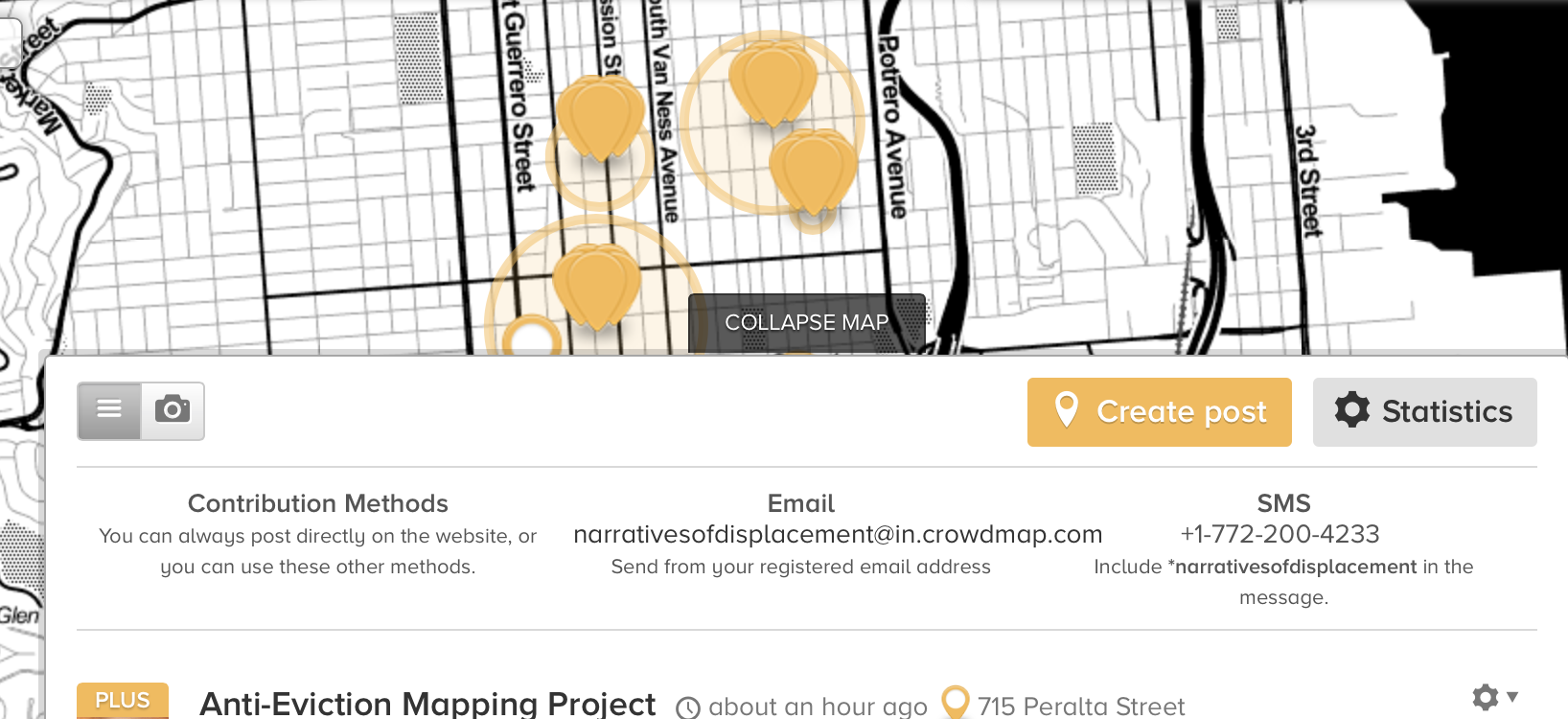This screenshot has width=1568, height=719.
Task: Open the Statistics panel
Action: click(x=1424, y=412)
